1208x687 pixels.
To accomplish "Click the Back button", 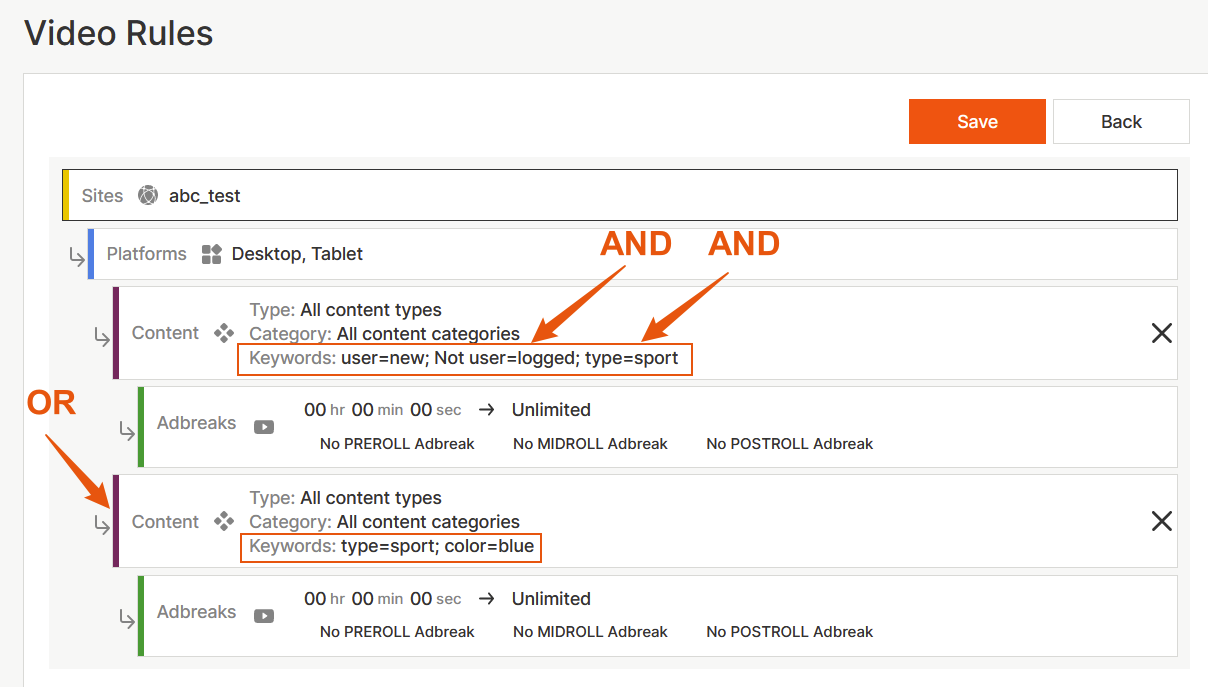I will point(1120,121).
